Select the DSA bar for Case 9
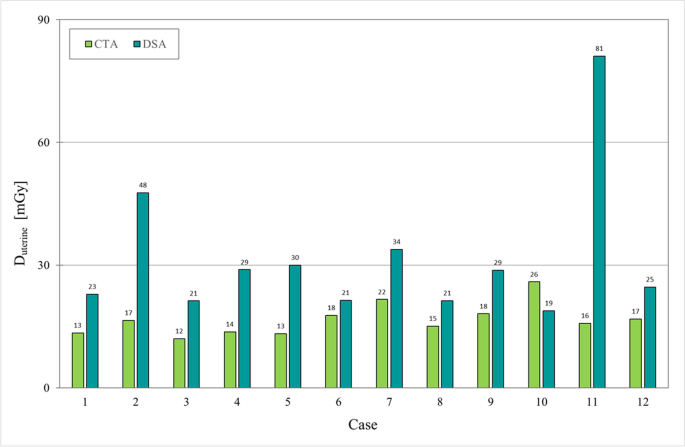Screen dimensions: 685x447 pyautogui.click(x=498, y=329)
